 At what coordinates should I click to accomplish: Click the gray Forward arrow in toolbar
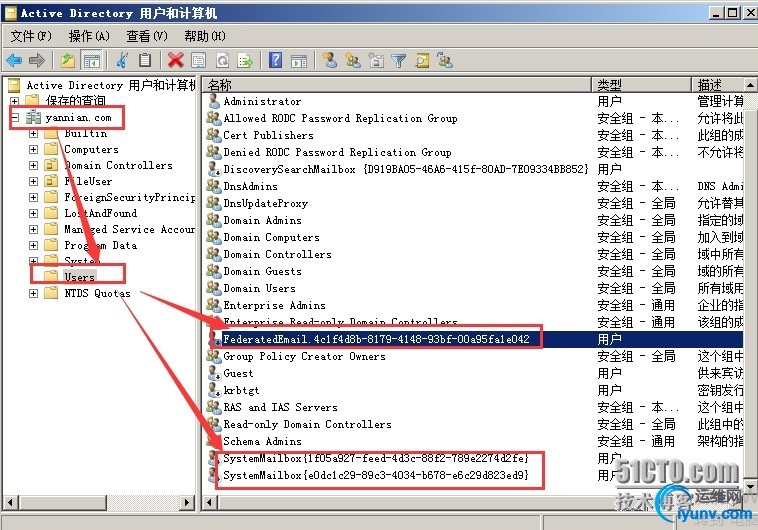coord(37,60)
